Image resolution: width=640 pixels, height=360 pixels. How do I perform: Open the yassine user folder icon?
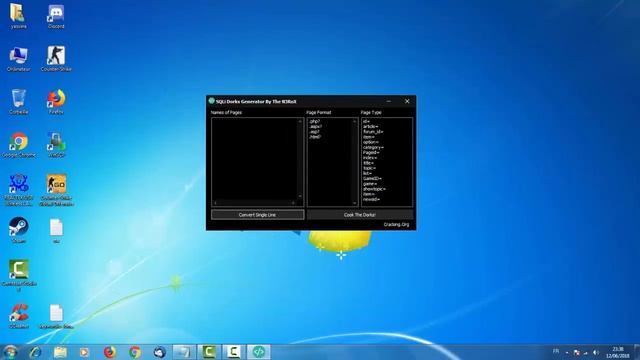coord(18,16)
